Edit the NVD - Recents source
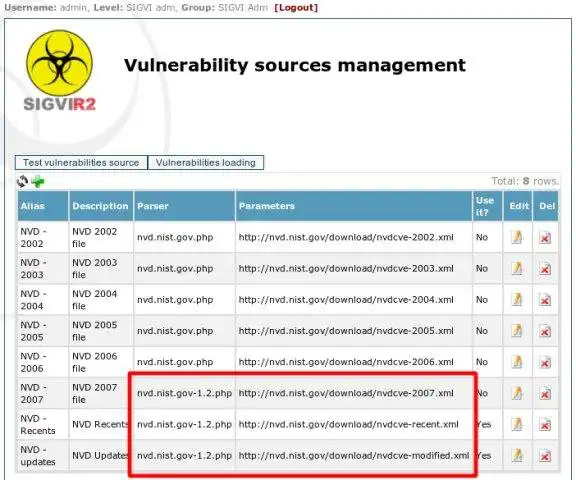This screenshot has width=576, height=480. (517, 425)
